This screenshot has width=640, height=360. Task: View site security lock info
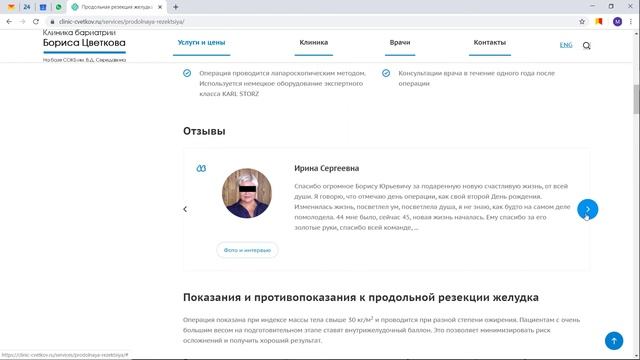coord(52,22)
